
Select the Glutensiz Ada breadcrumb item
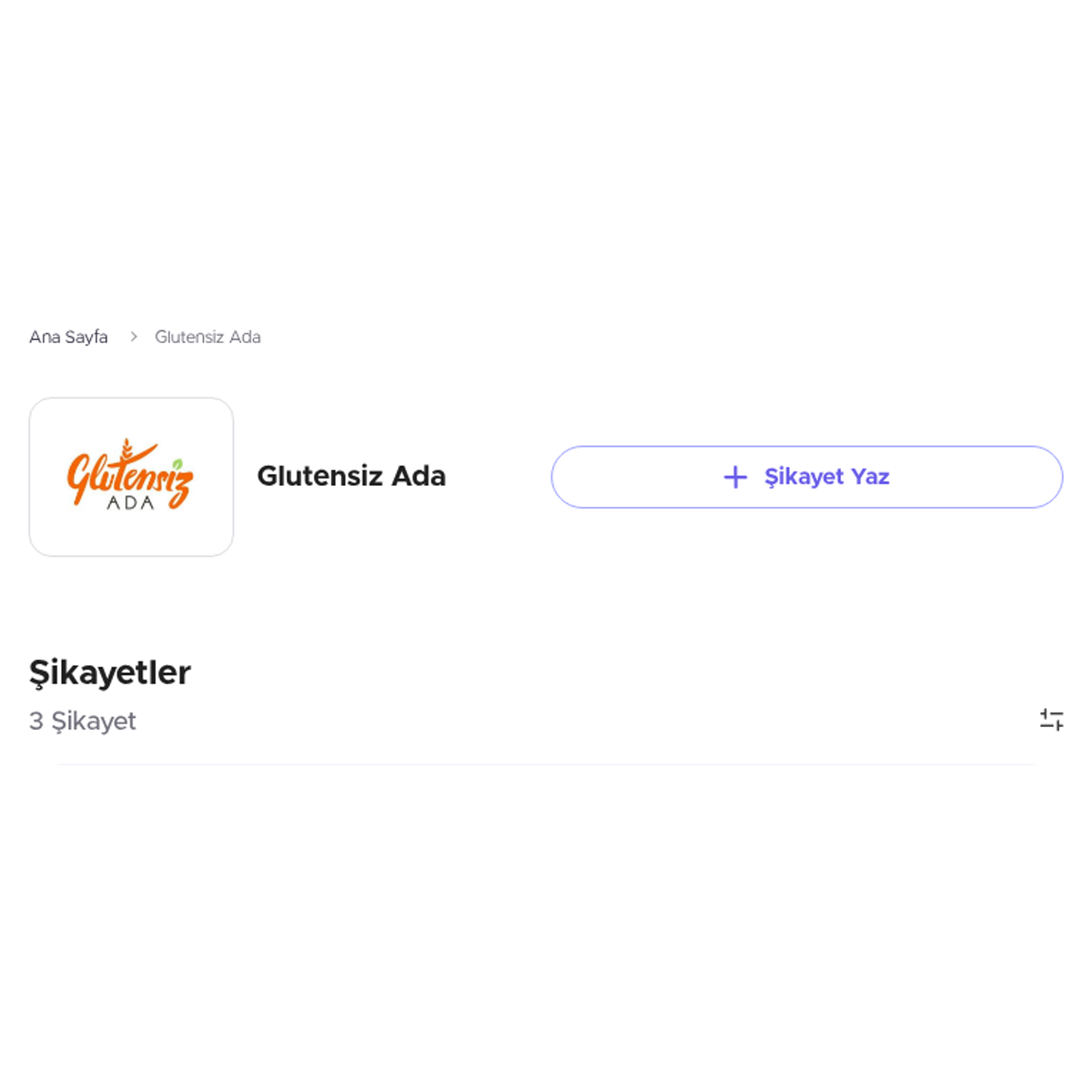pos(207,337)
